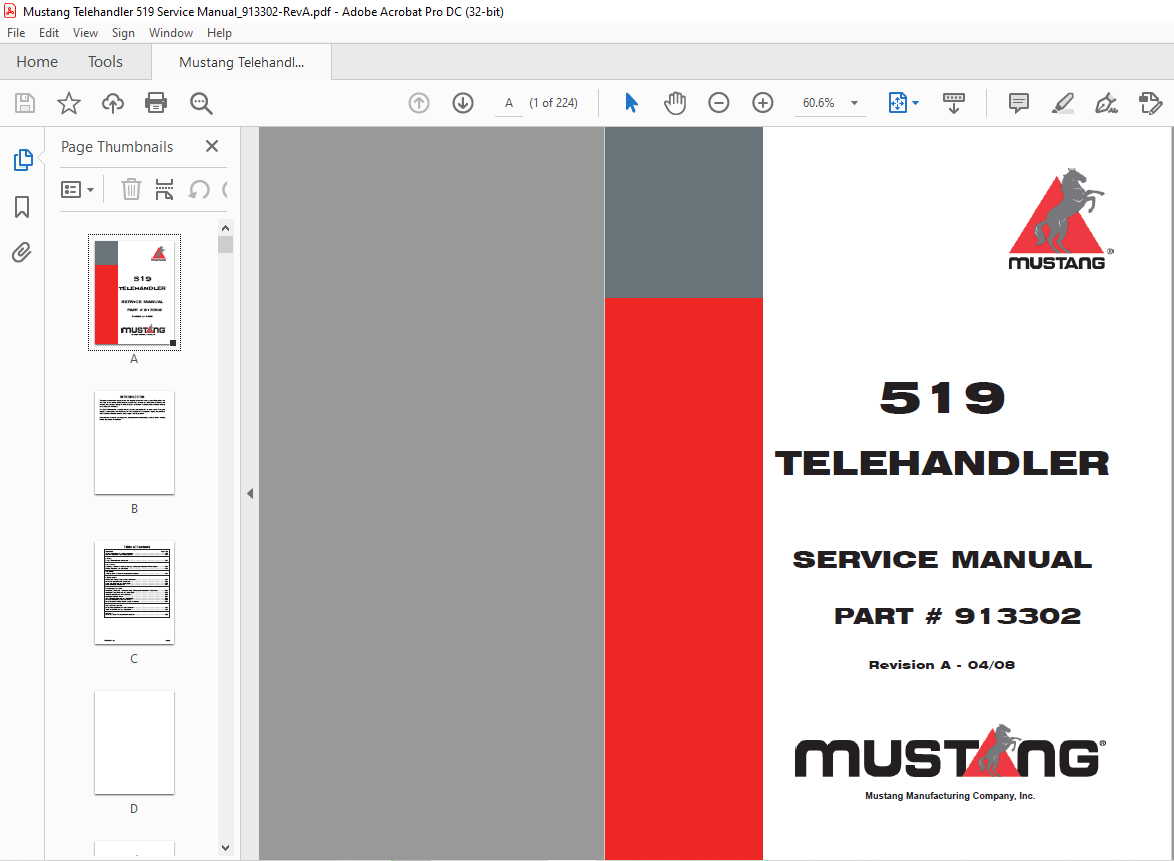Rotate page counterclockwise icon
Viewport: 1174px width, 861px height.
198,189
